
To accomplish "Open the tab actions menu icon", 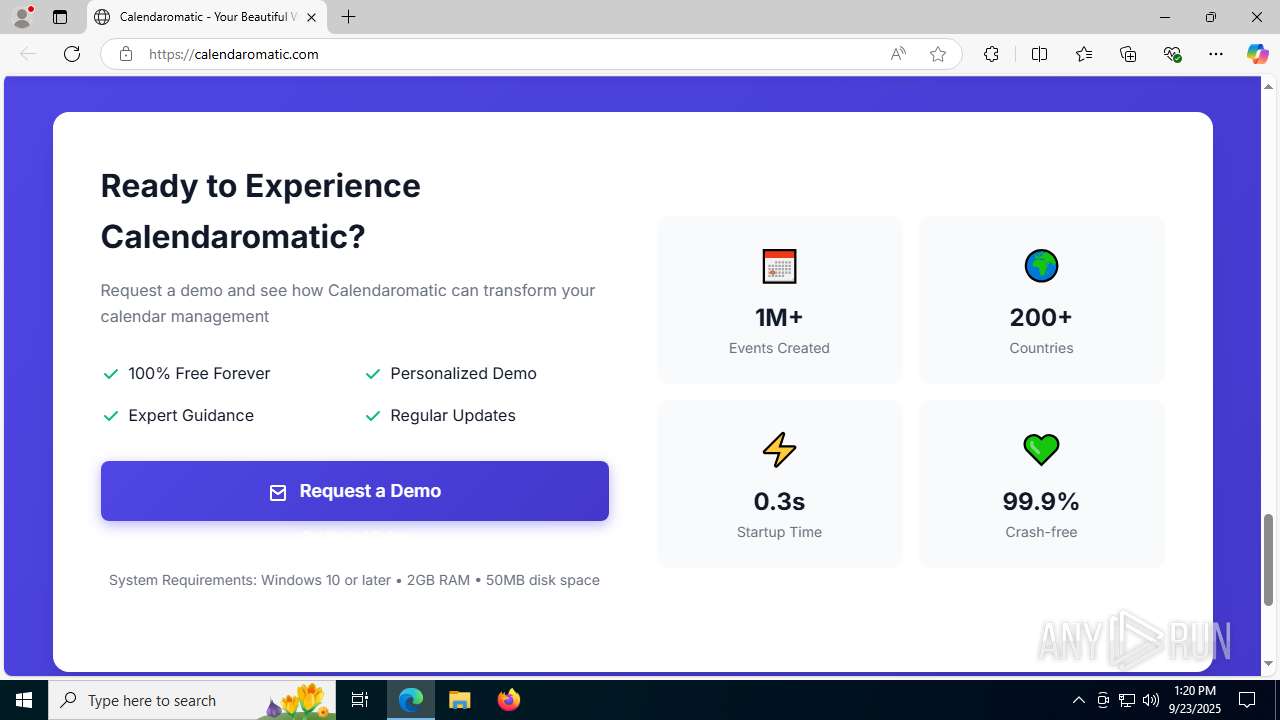I will 60,17.
